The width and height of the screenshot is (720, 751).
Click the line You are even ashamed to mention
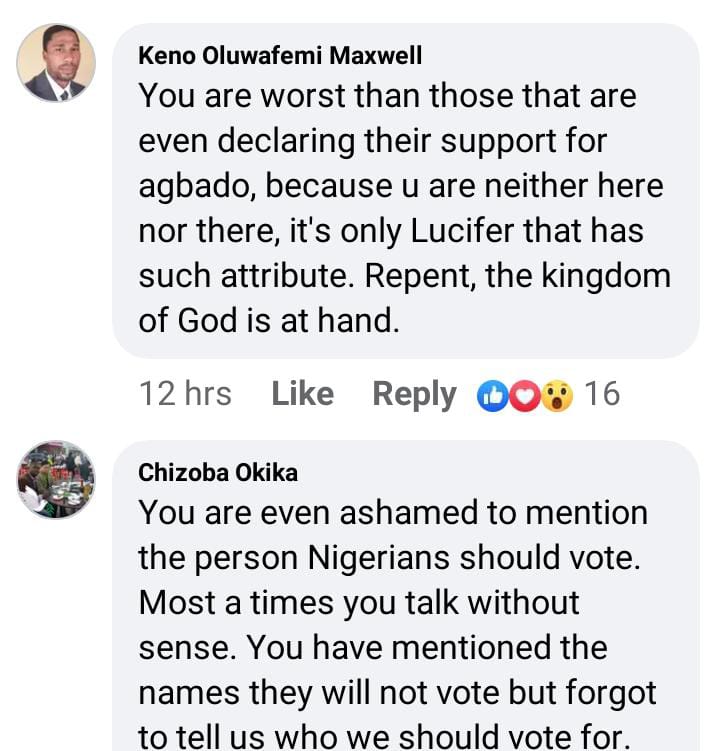coord(393,513)
